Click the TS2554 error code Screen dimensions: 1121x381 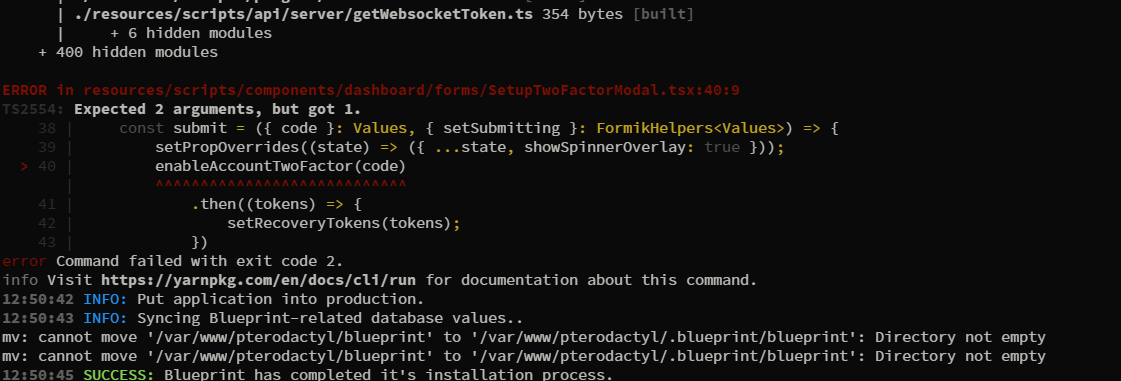[33, 109]
